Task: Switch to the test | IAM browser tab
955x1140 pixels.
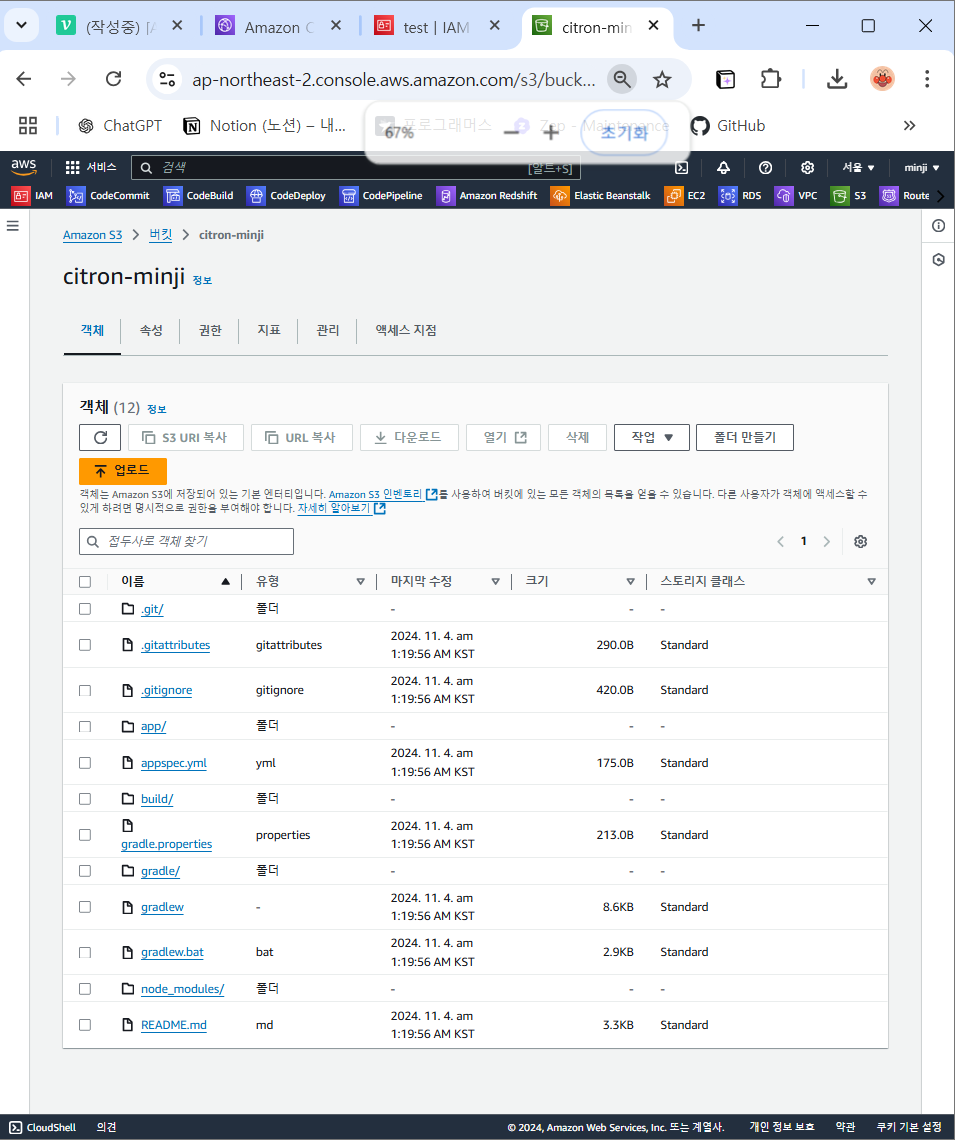Action: point(436,27)
